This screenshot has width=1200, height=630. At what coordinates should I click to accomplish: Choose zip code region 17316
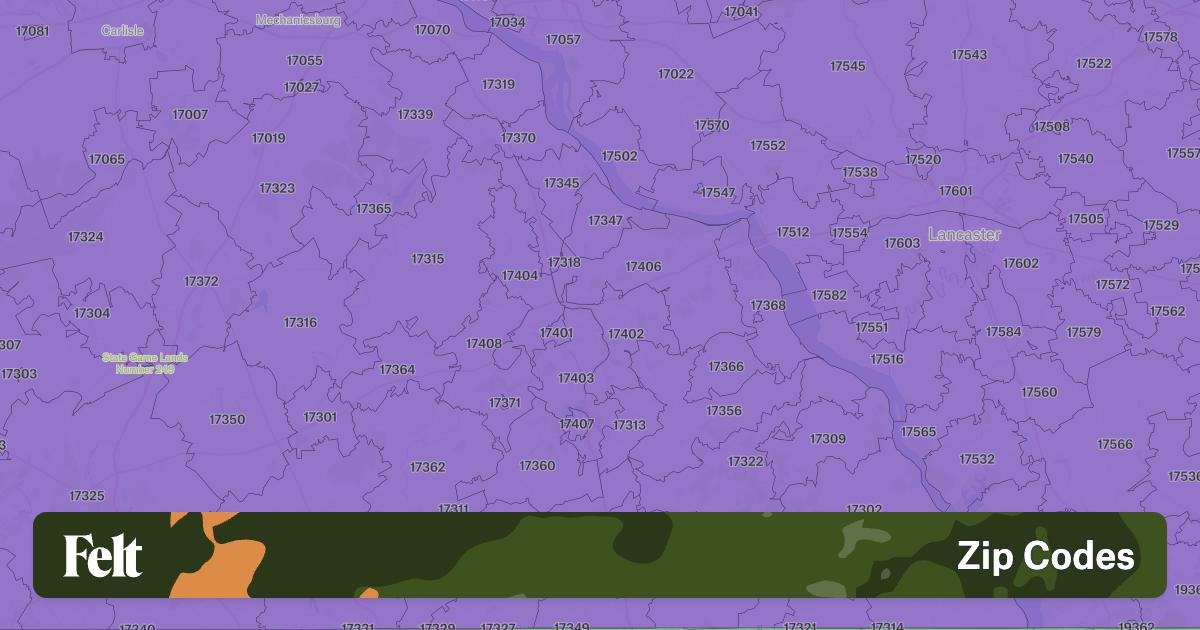[x=300, y=322]
